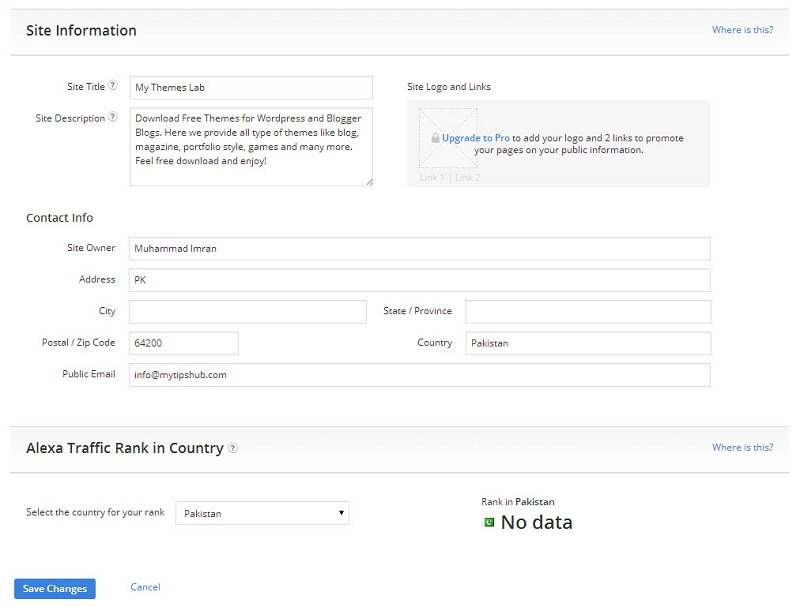Click Where is this in Alexa Traffic Rank section
800x607 pixels.
(x=743, y=447)
